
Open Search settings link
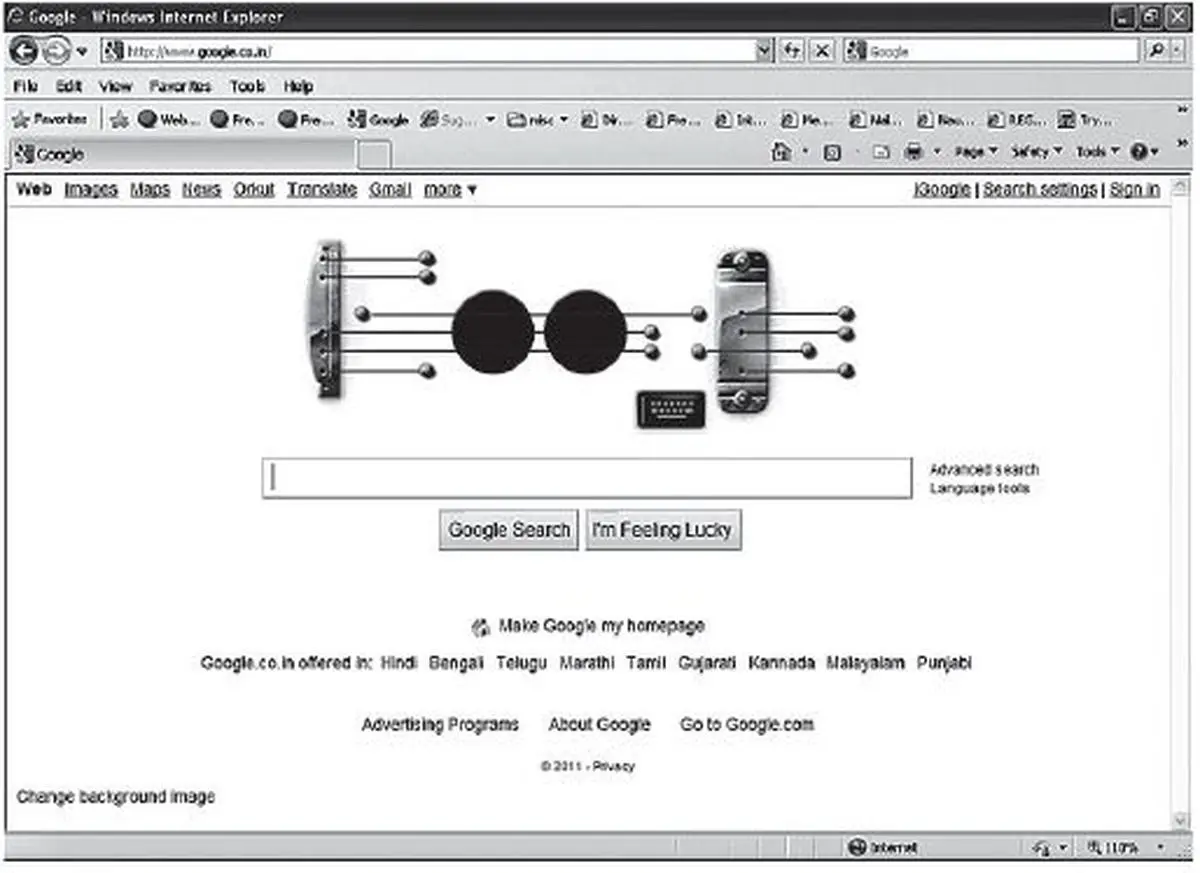pos(1040,189)
